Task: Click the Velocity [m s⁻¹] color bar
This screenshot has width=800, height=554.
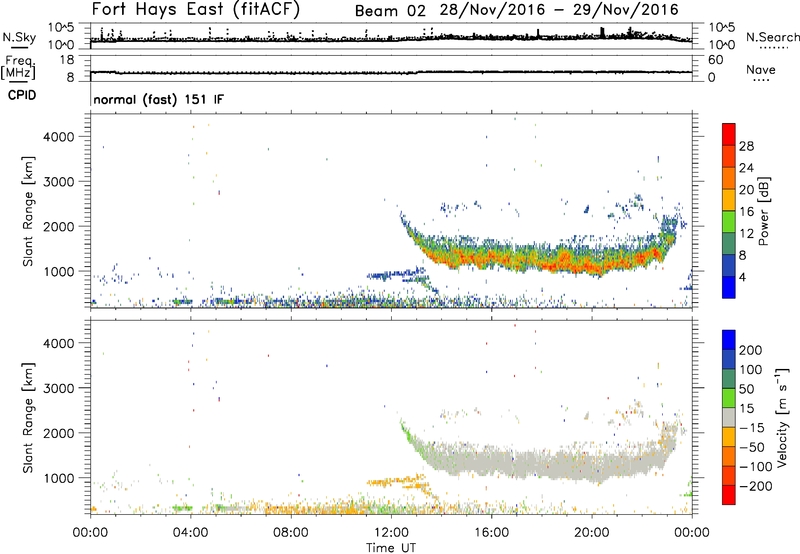Action: 729,417
